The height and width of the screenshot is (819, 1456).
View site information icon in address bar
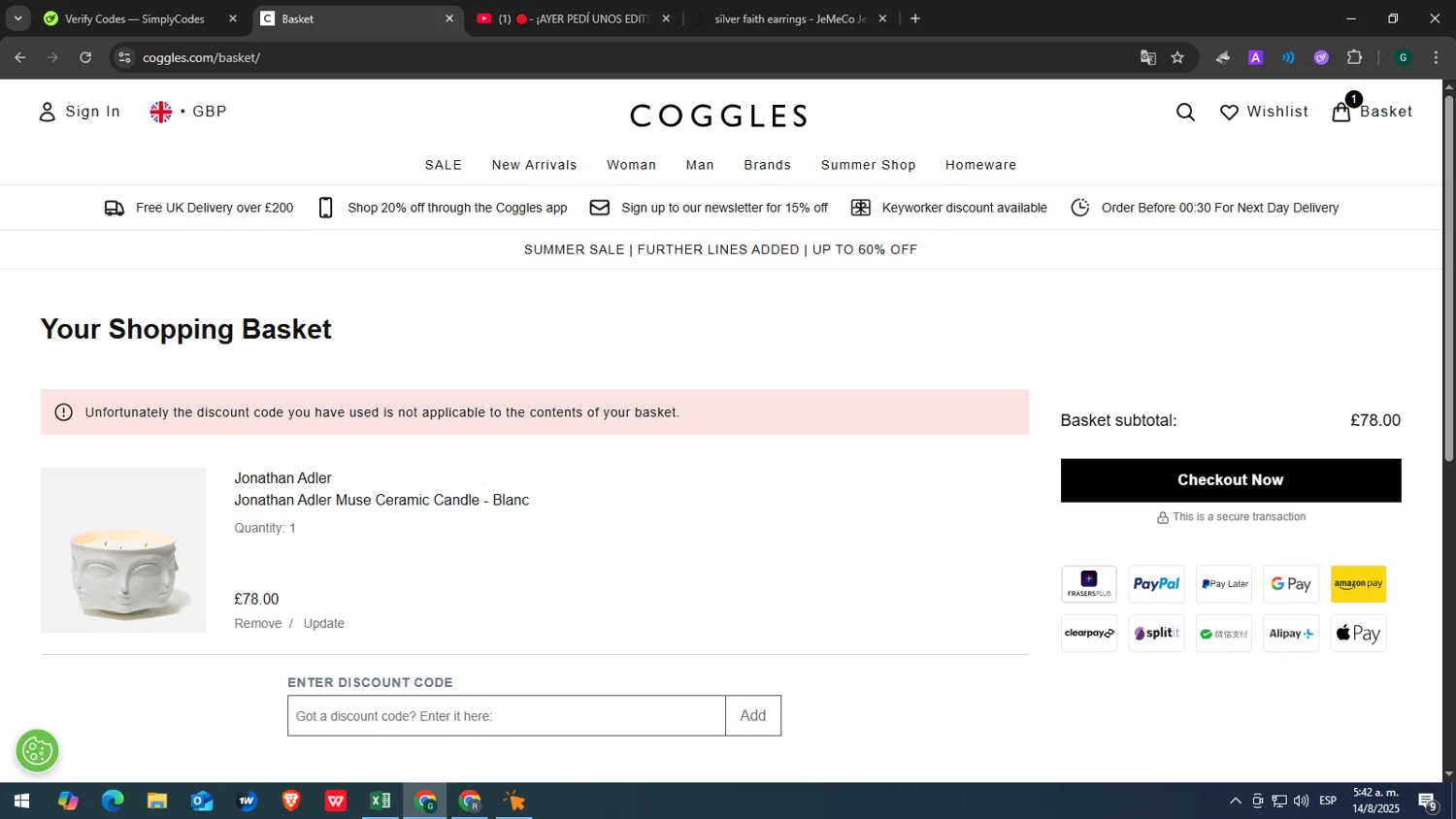pos(124,58)
